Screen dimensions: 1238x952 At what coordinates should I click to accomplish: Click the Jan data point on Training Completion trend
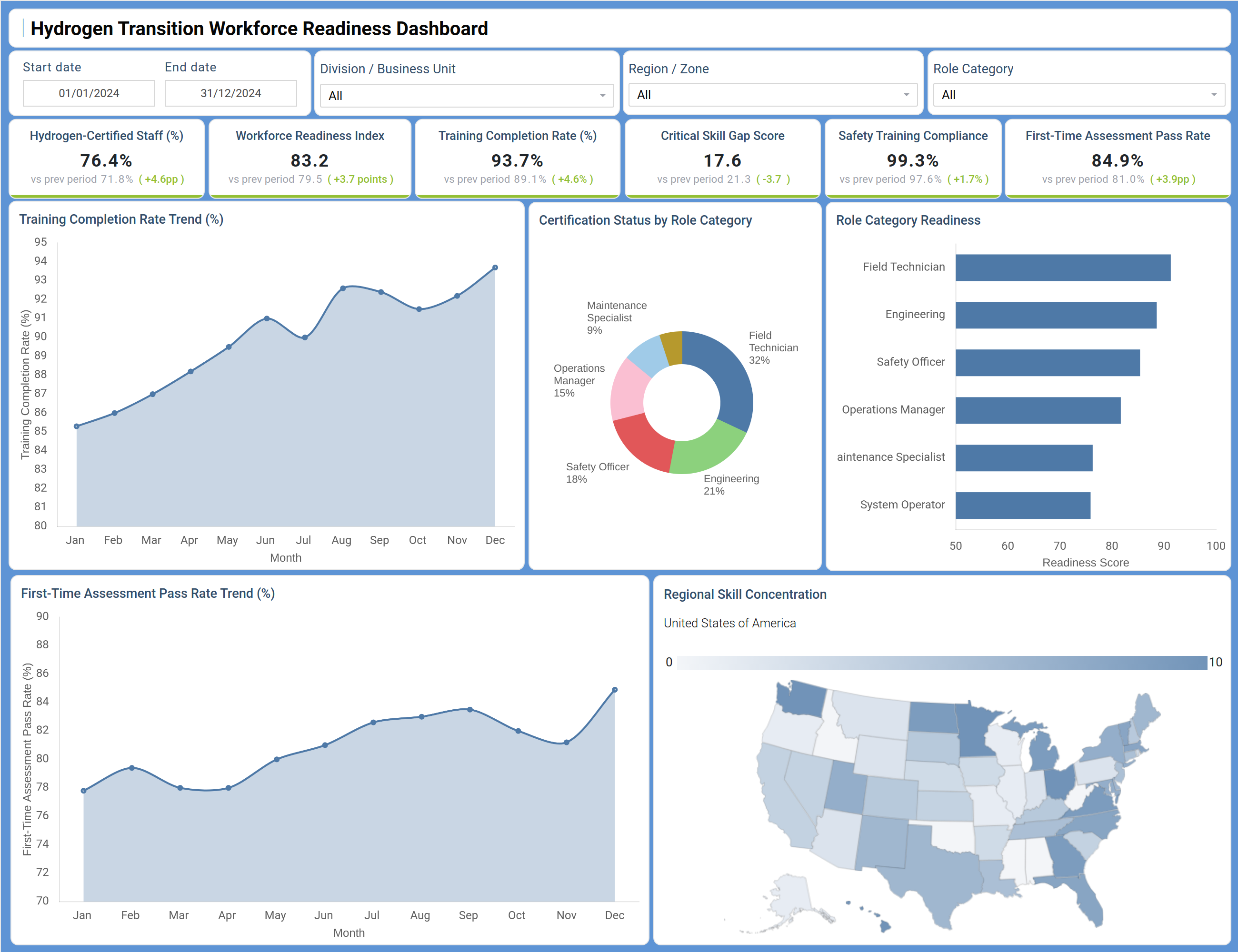pyautogui.click(x=77, y=426)
